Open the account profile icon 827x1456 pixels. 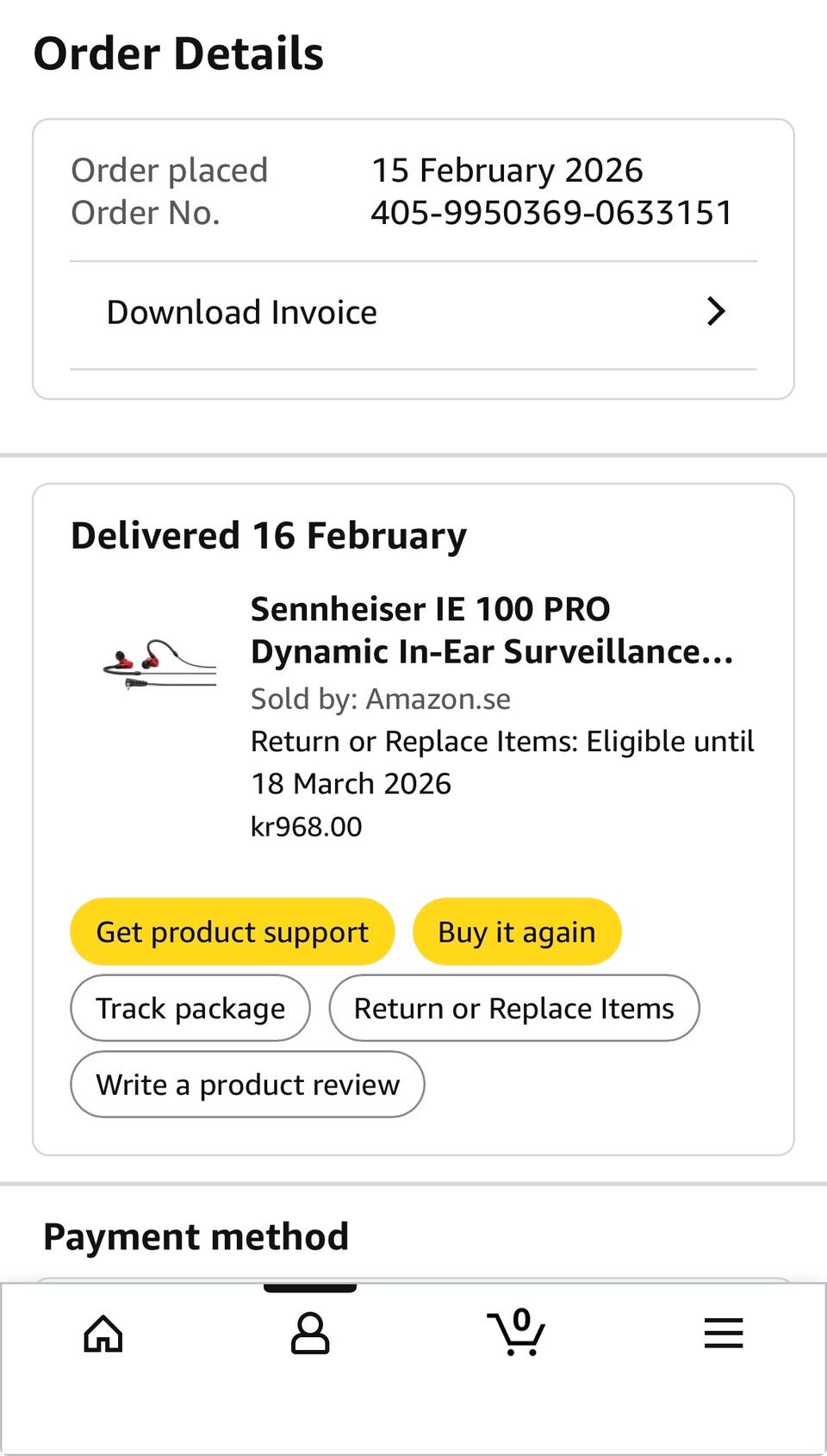(x=310, y=1334)
